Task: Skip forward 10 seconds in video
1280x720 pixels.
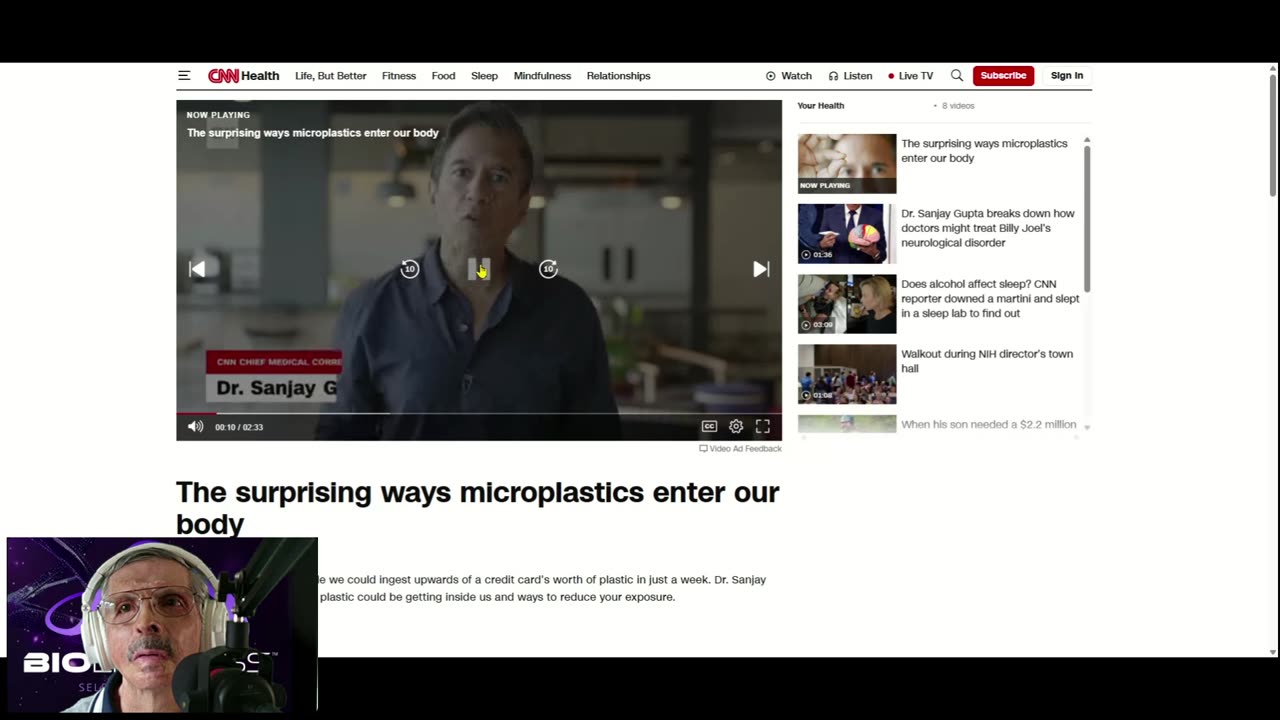Action: tap(548, 269)
